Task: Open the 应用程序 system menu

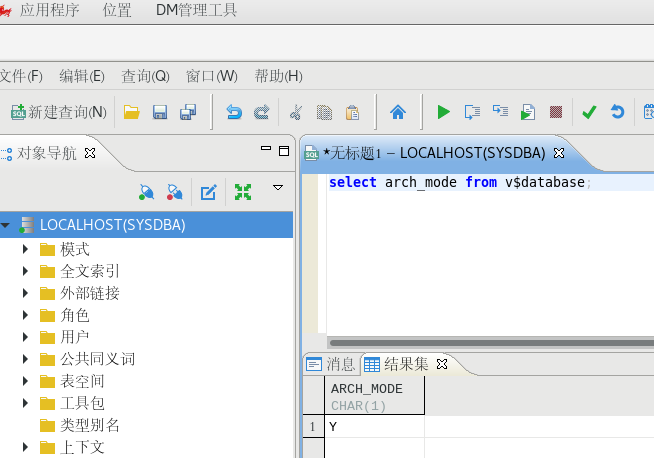Action: [49, 10]
